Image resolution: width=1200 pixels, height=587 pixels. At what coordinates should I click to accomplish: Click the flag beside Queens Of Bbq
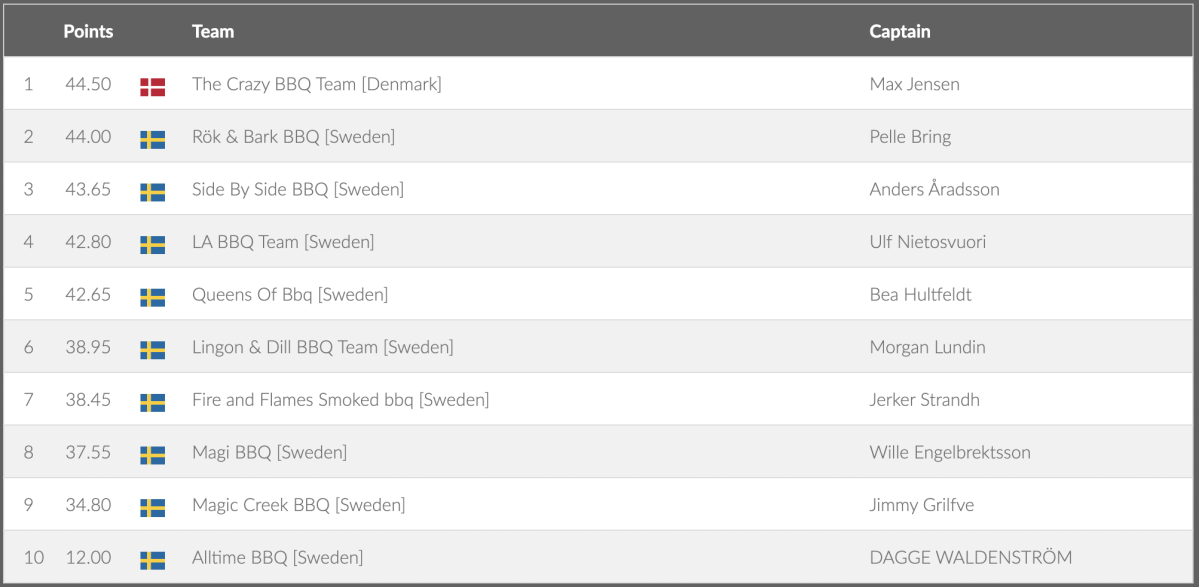coord(152,297)
